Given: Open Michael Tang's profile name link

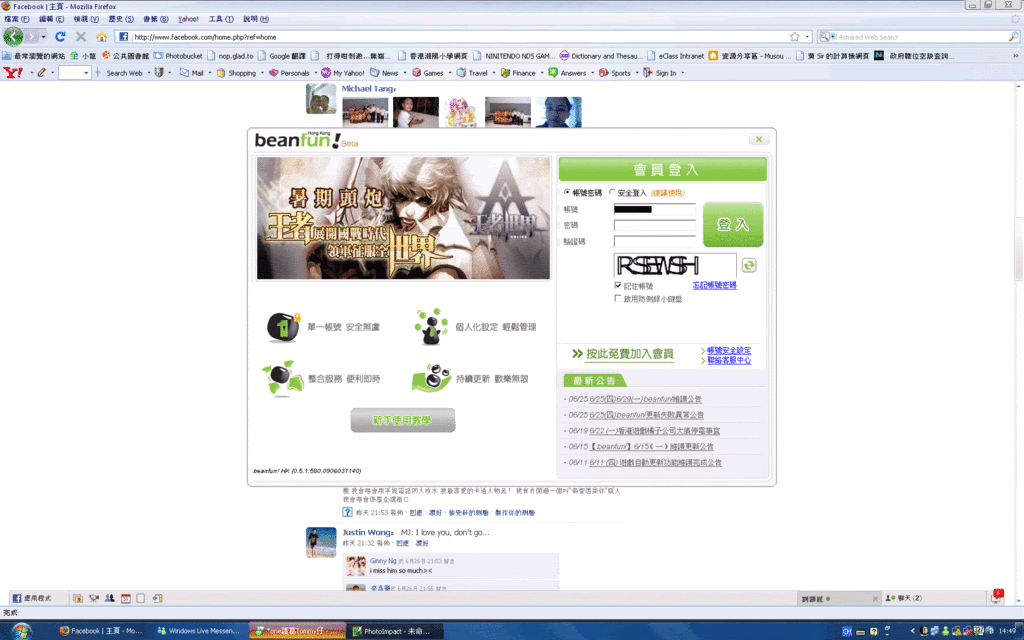Looking at the screenshot, I should coord(368,89).
